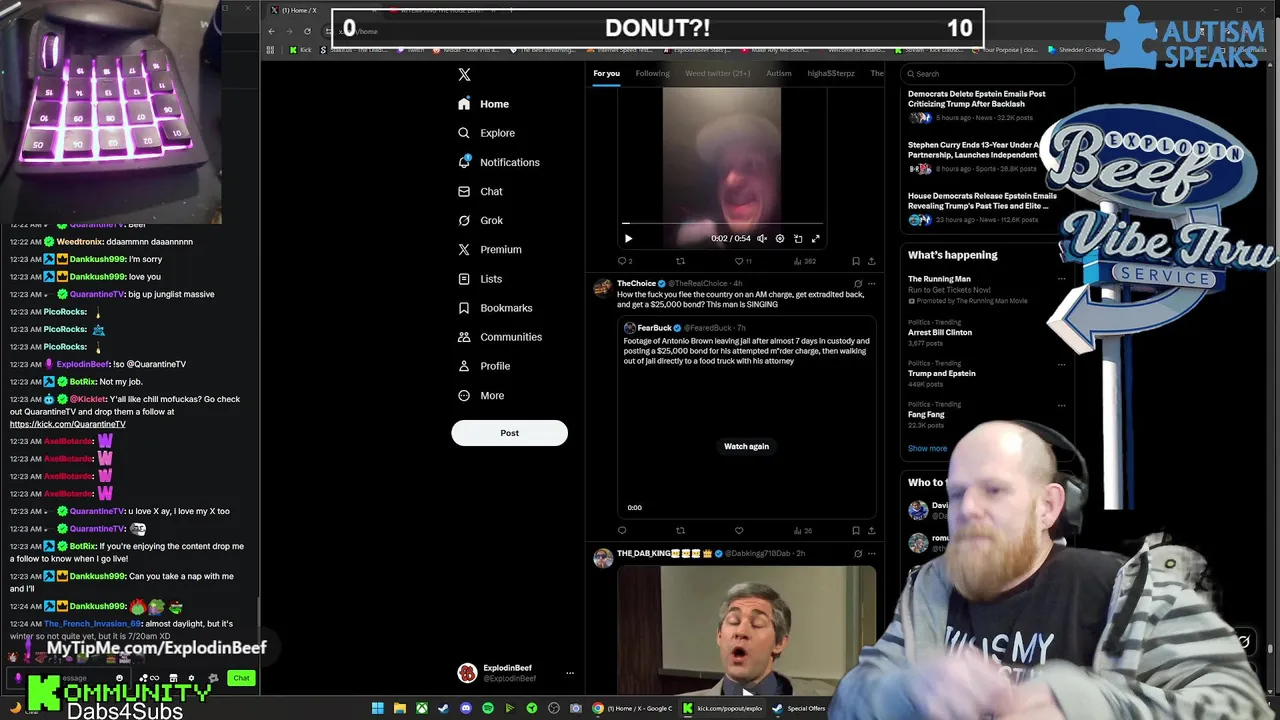Open more options for Fang Fang trend

point(1061,405)
